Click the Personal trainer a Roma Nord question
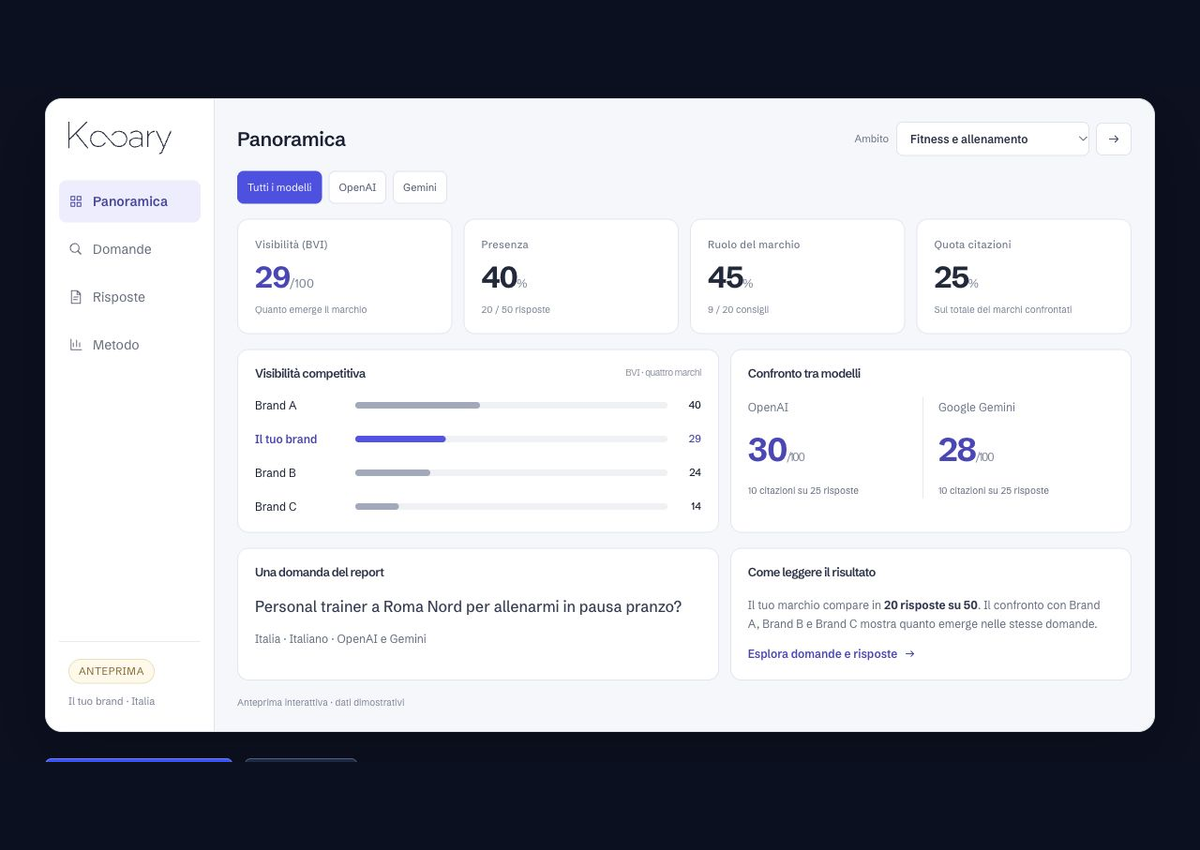 pyautogui.click(x=468, y=607)
